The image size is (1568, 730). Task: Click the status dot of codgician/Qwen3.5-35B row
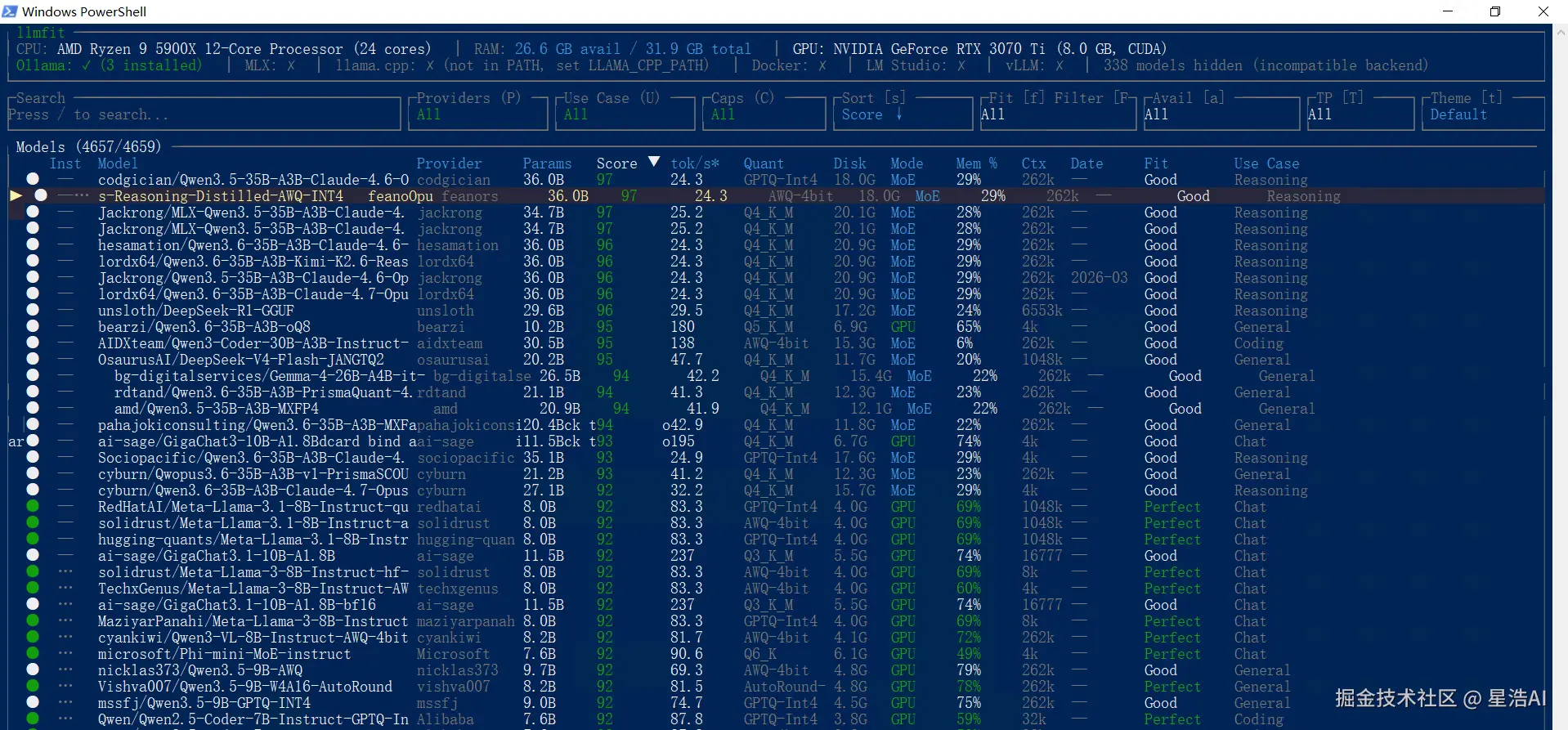(x=33, y=179)
